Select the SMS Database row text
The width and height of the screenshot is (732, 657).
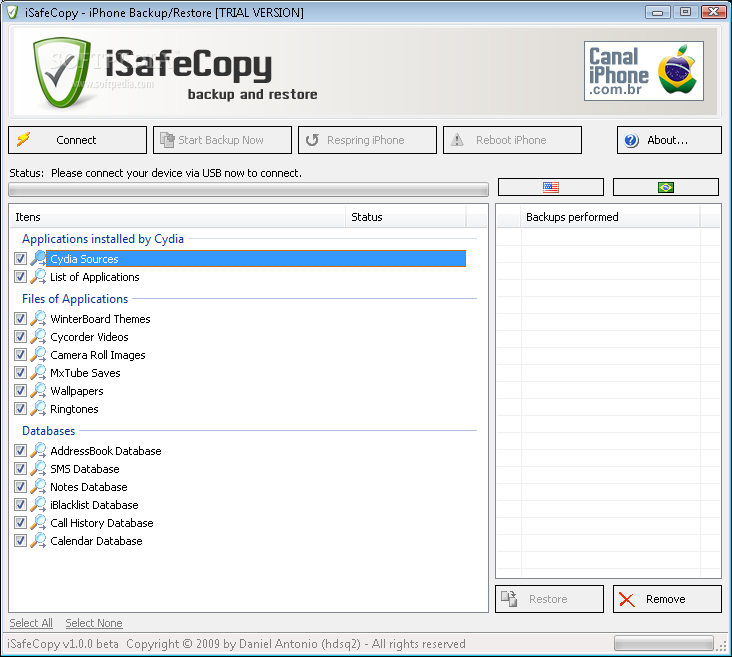(x=85, y=469)
